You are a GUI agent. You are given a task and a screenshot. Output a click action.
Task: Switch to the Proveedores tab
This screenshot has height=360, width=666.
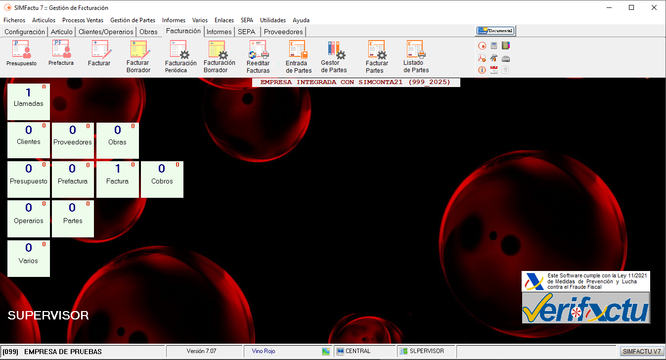pos(283,32)
